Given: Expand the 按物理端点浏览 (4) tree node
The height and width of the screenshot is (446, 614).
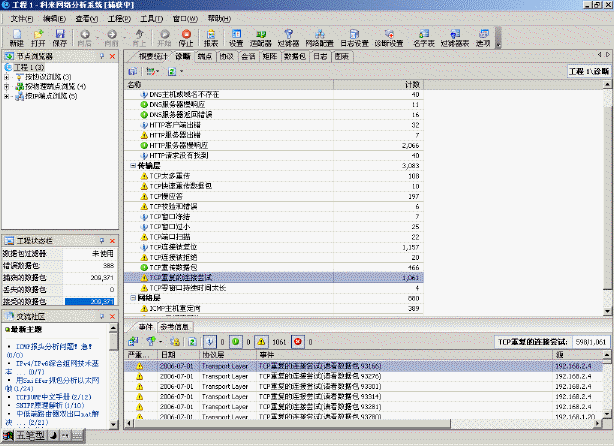Looking at the screenshot, I should click(x=6, y=87).
